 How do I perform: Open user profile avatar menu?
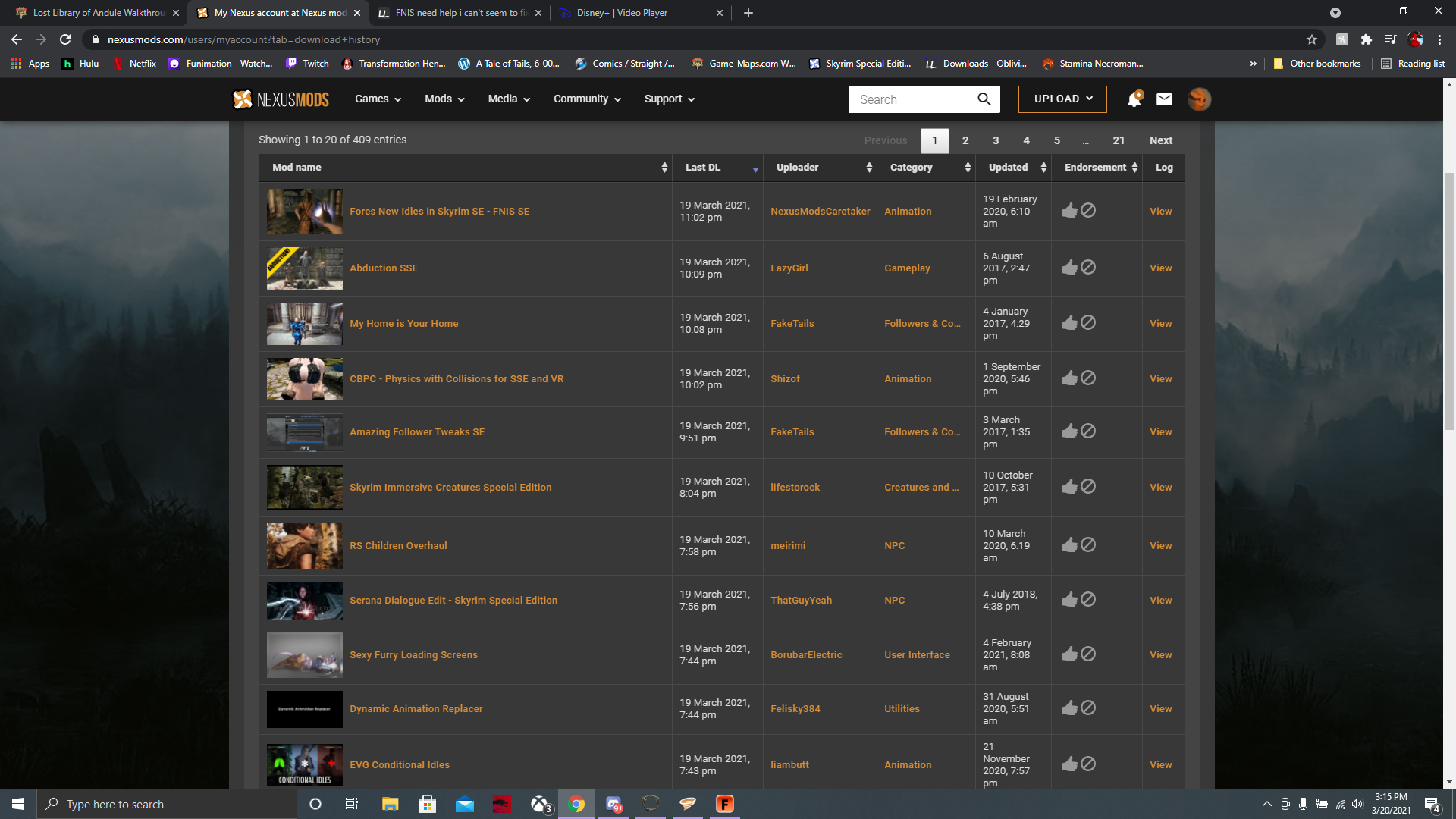[1199, 99]
